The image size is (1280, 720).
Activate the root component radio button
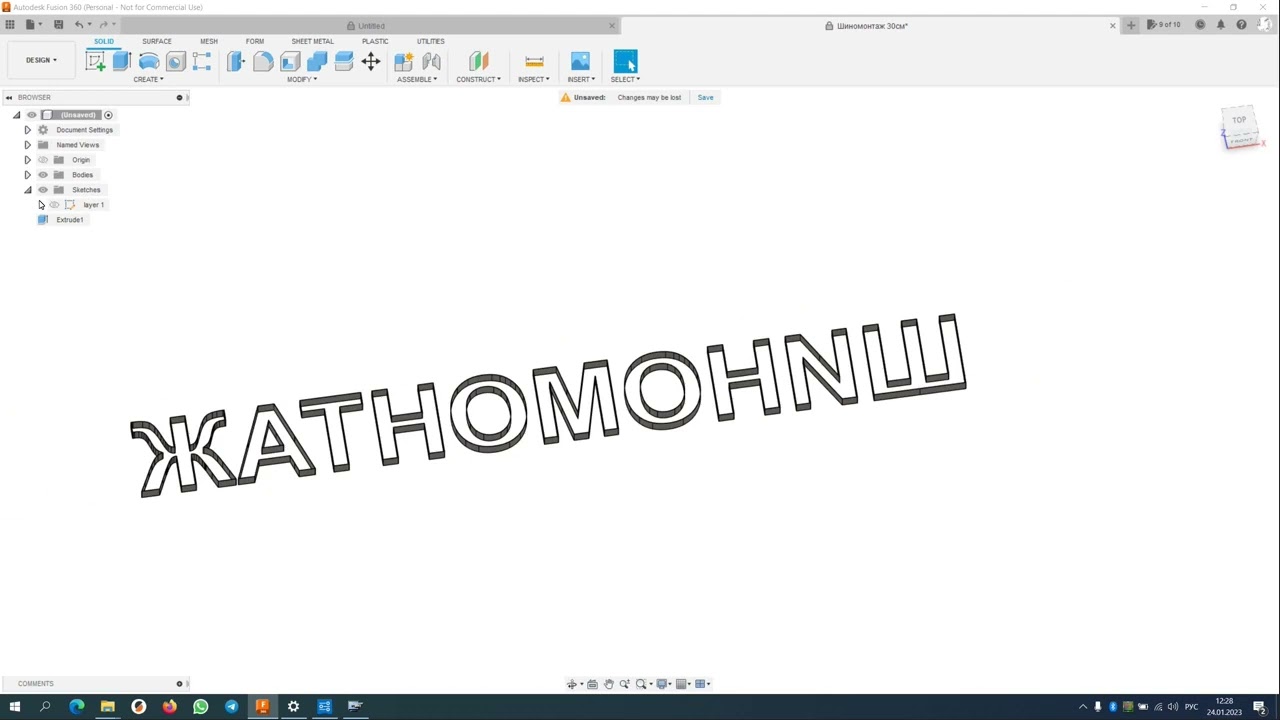pos(108,115)
